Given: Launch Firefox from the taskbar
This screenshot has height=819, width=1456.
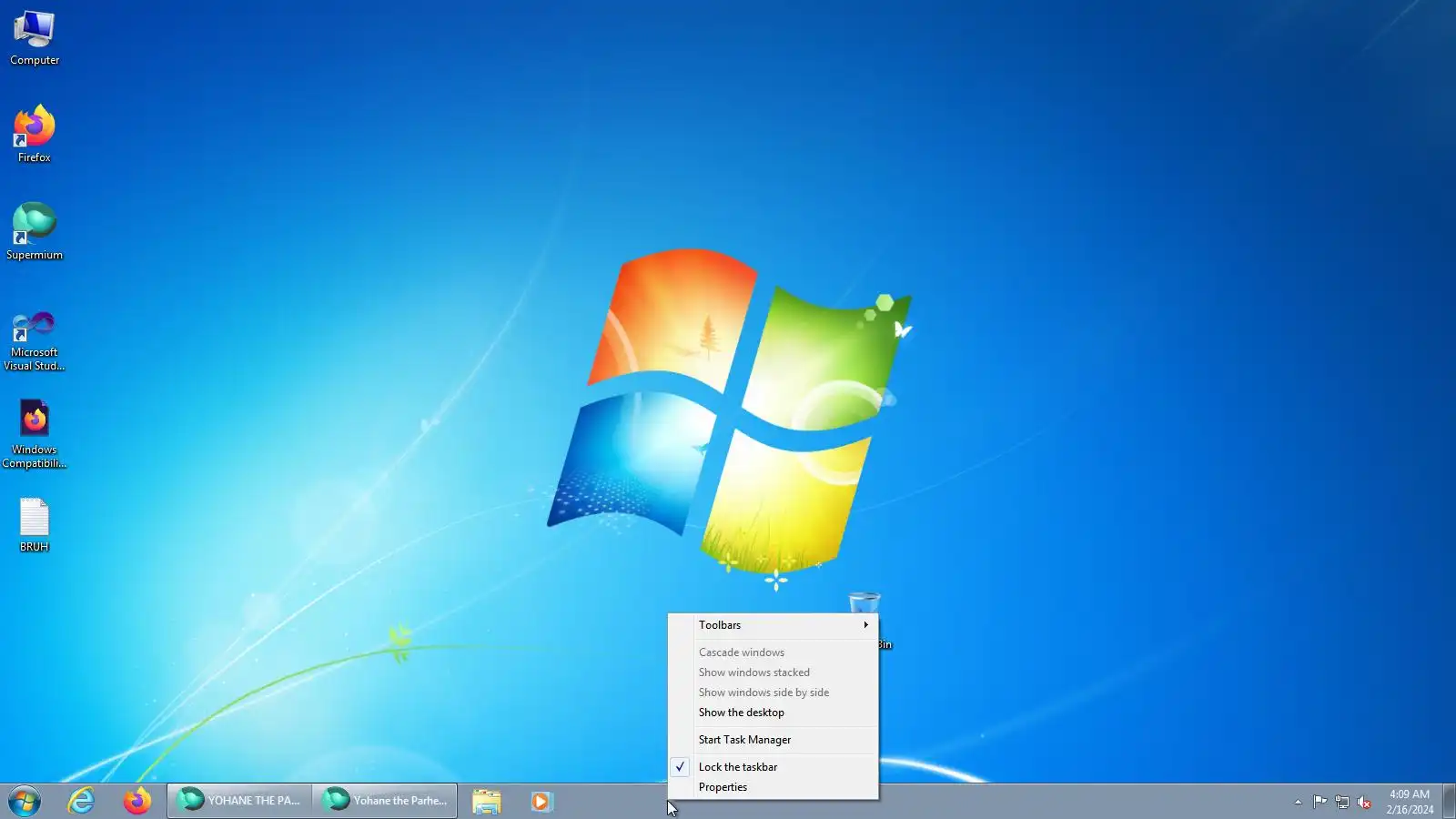Looking at the screenshot, I should pos(137,802).
